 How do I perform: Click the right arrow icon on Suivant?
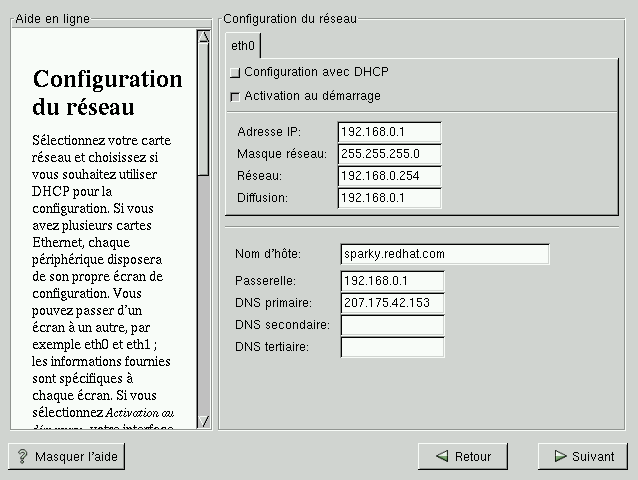558,457
